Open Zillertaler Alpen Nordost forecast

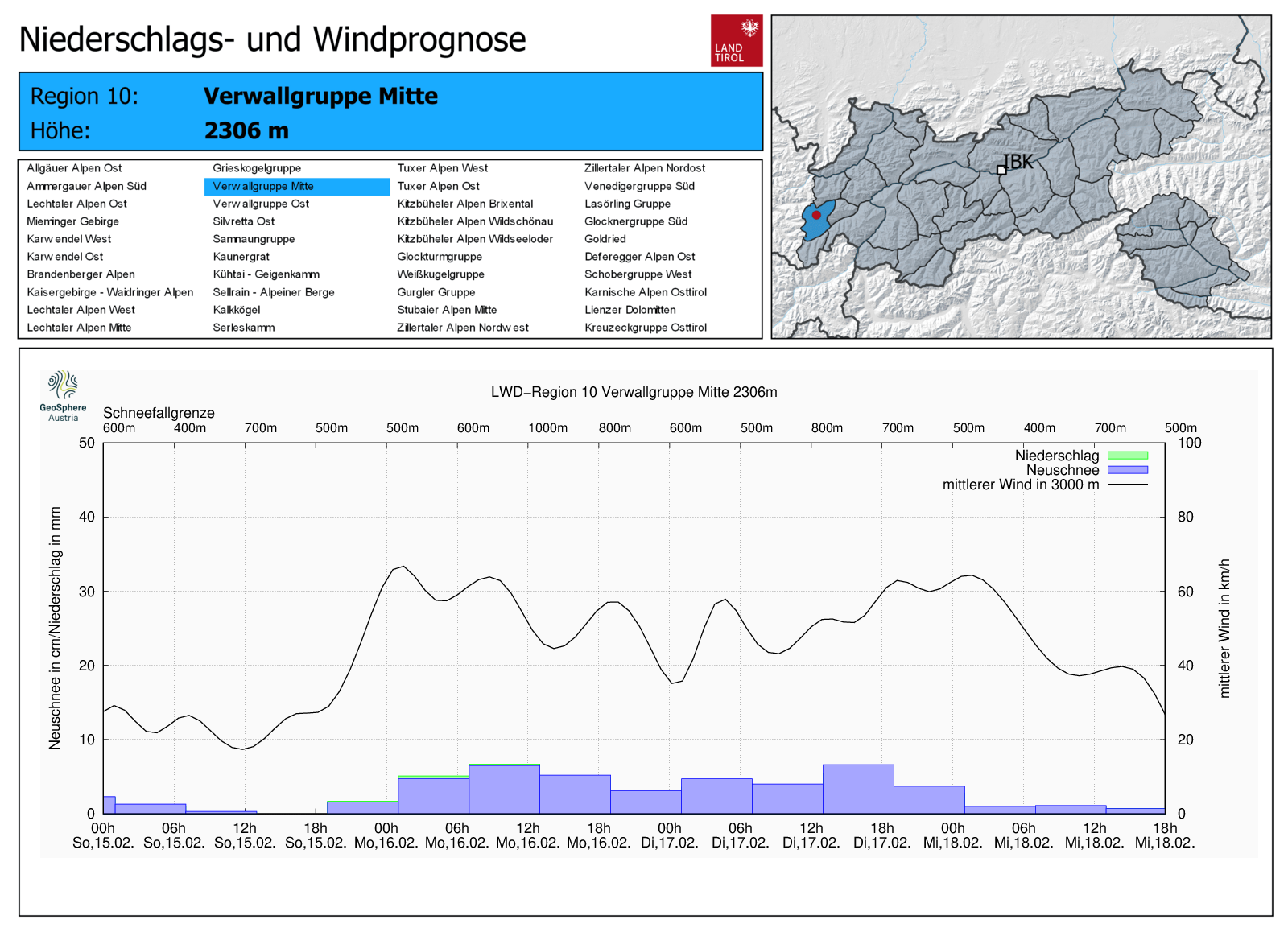tap(644, 168)
